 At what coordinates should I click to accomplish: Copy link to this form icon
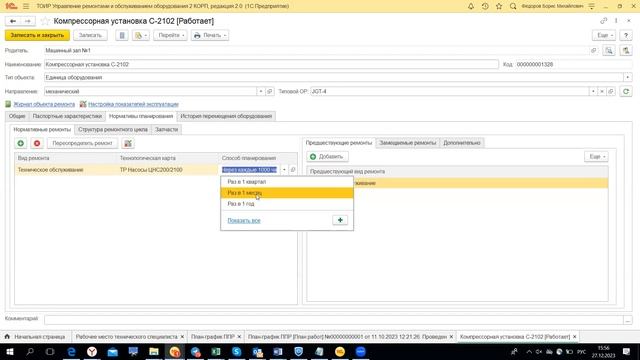click(603, 21)
